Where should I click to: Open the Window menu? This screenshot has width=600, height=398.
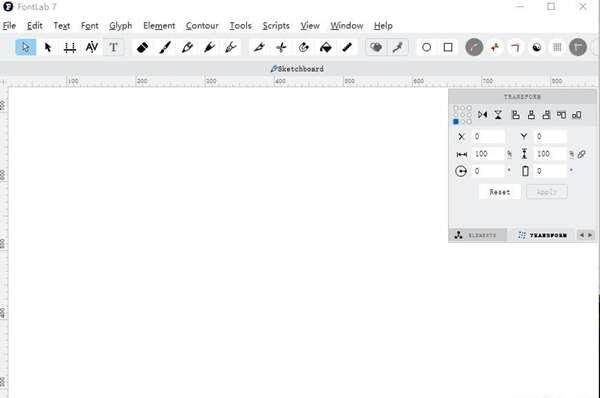tap(347, 26)
